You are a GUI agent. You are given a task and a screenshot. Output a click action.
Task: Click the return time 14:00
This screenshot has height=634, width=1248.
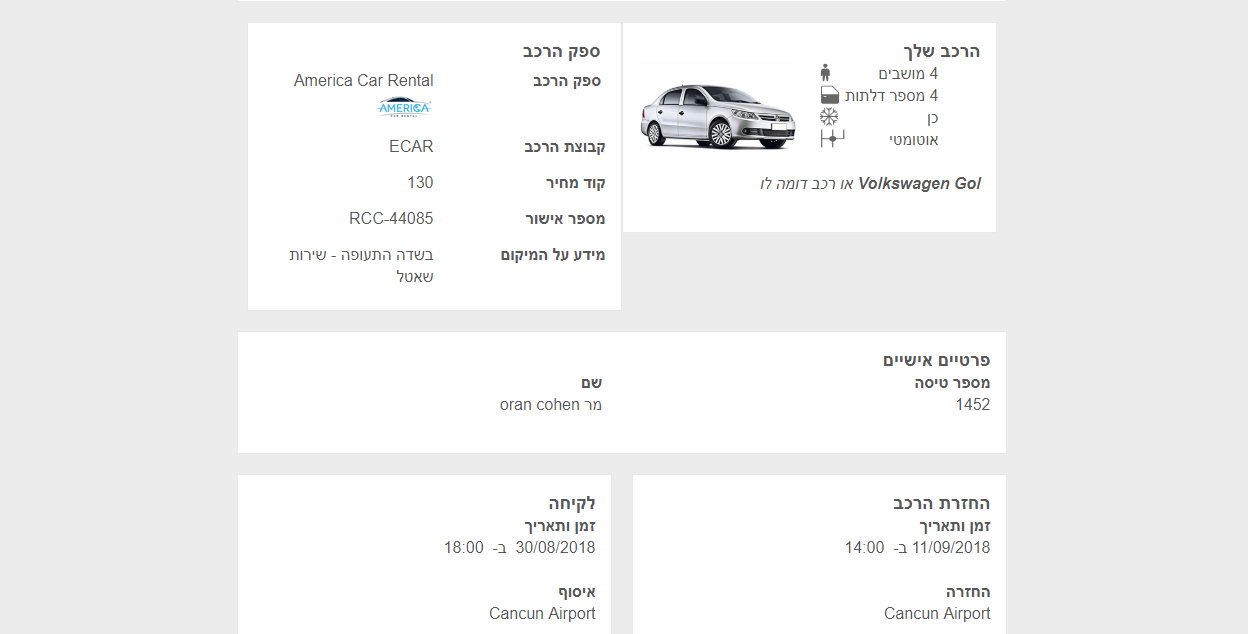pos(864,548)
